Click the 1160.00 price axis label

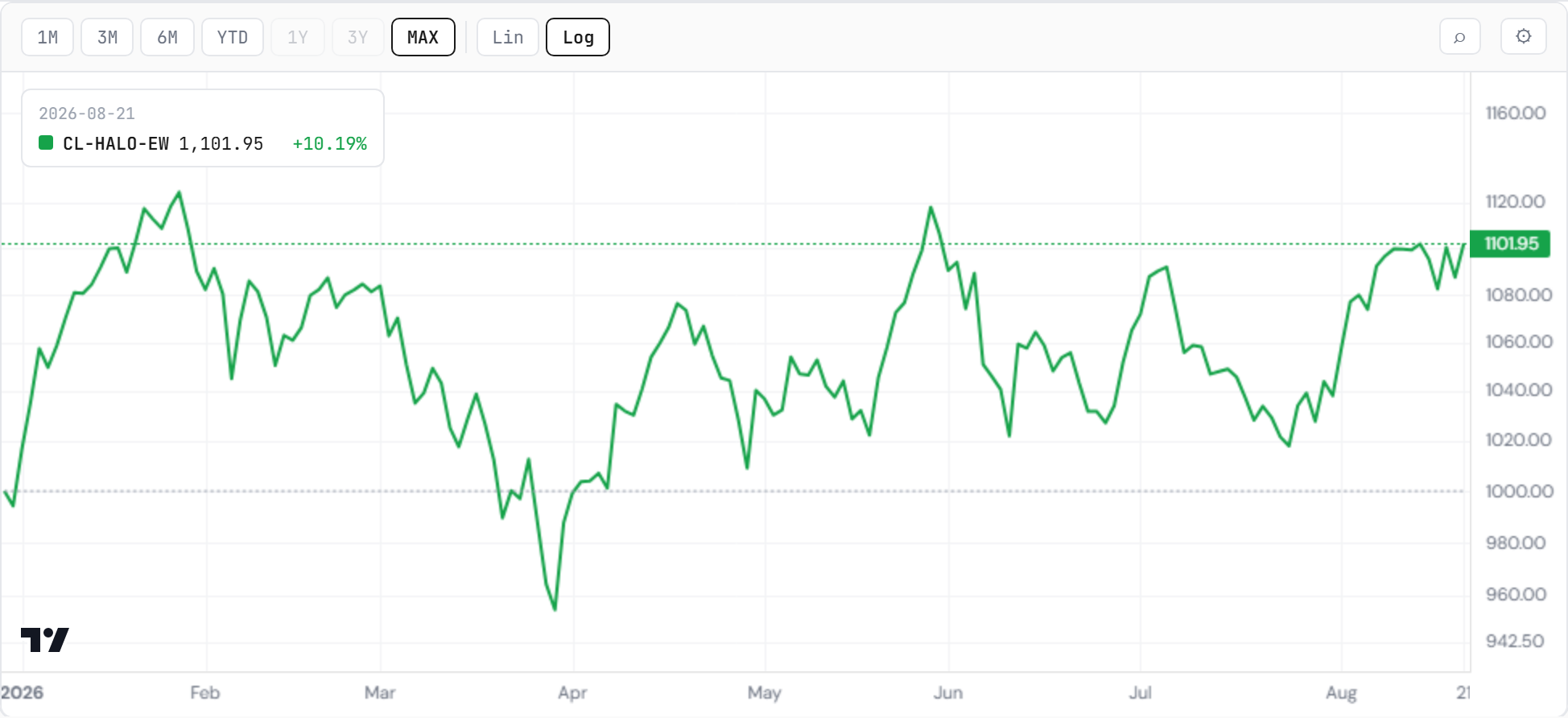click(x=1516, y=113)
